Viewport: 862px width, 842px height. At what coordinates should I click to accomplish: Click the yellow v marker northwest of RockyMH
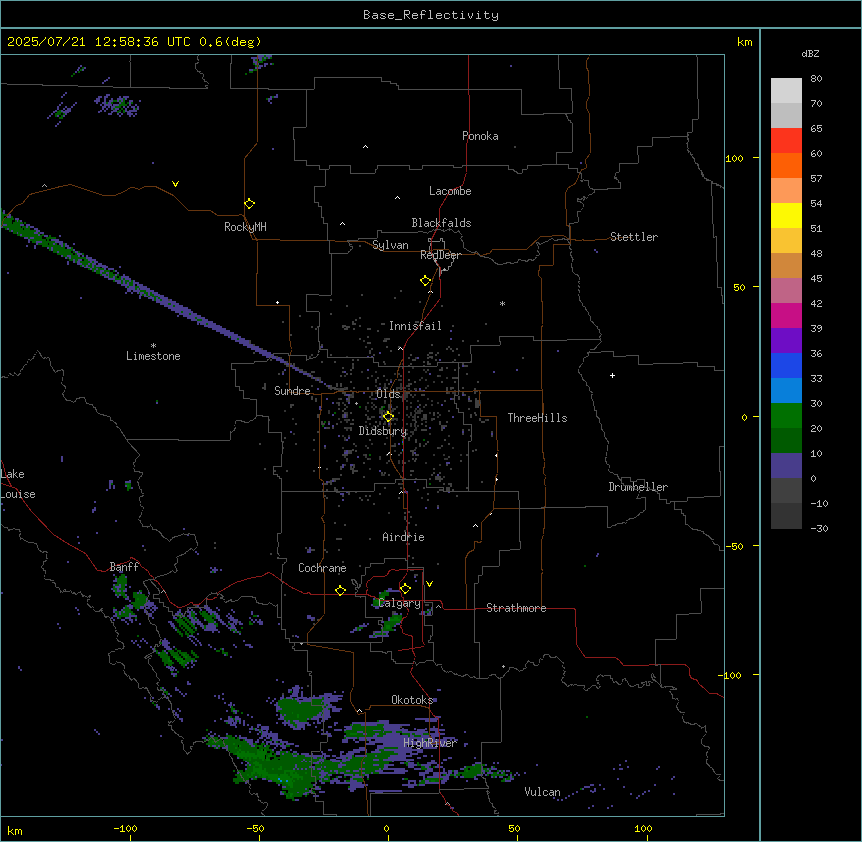point(175,184)
